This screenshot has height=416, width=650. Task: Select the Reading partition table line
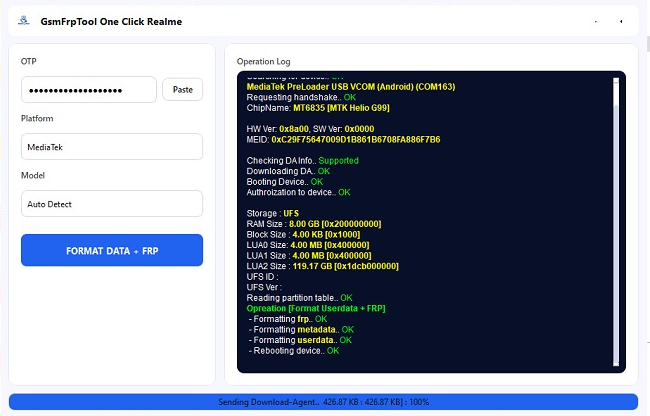click(299, 298)
